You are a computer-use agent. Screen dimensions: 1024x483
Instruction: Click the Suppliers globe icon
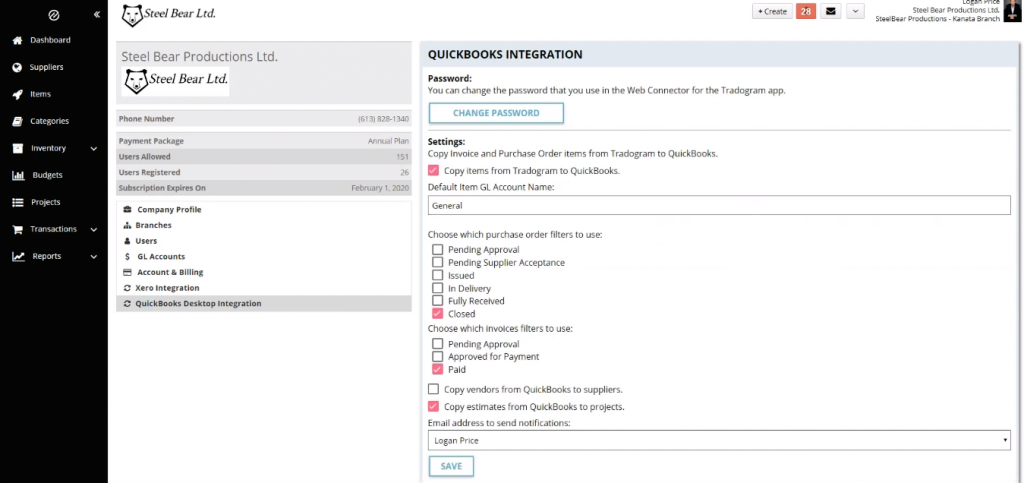17,67
